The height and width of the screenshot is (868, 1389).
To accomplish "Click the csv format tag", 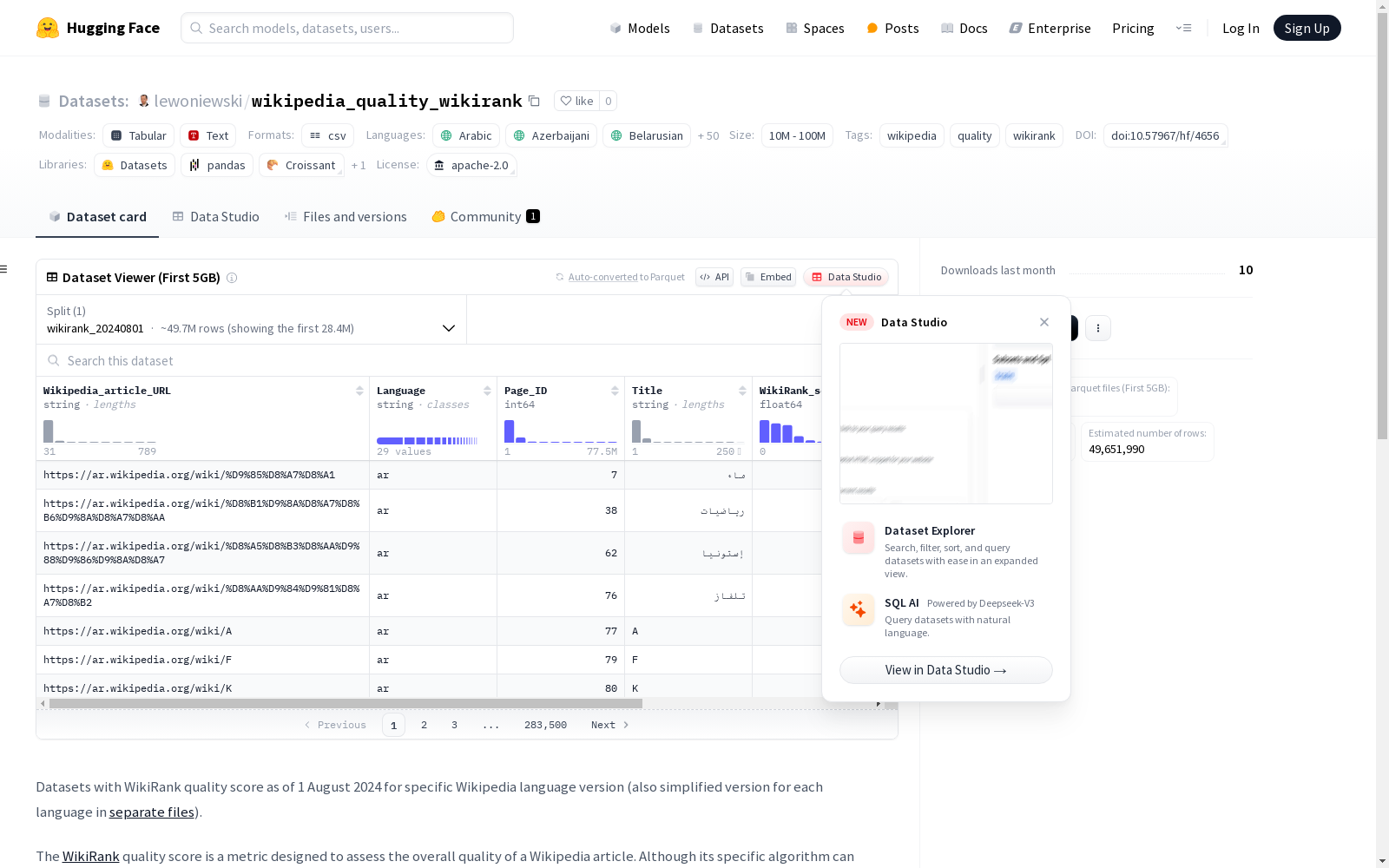I will (x=328, y=135).
